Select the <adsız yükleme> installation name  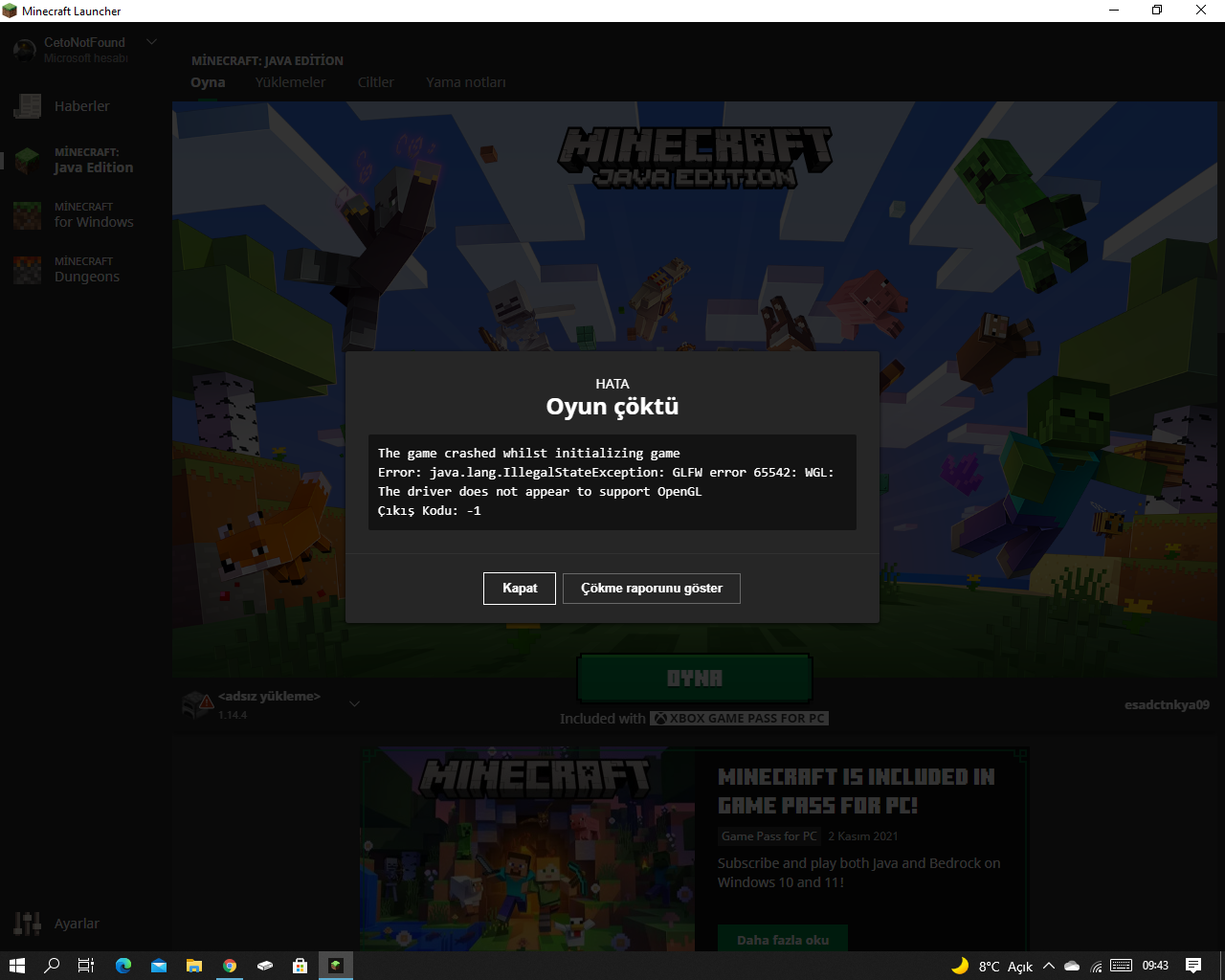269,697
